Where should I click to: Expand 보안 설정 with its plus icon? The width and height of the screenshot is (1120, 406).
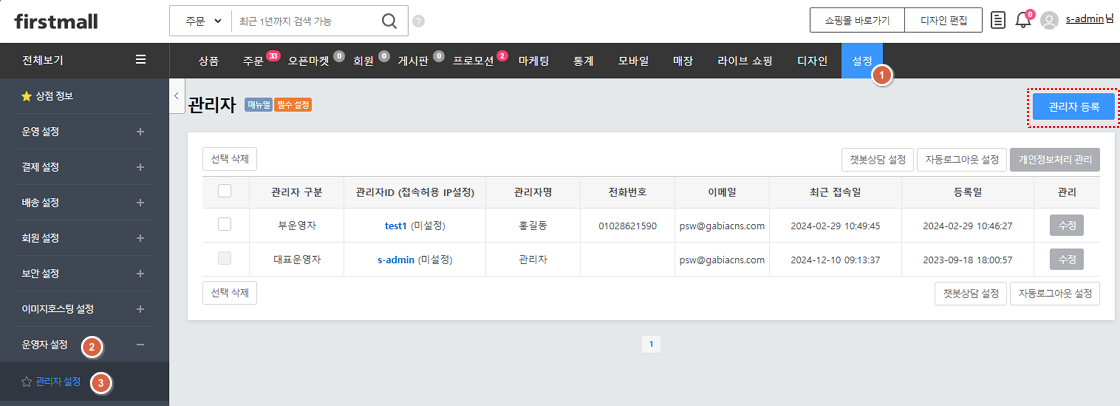140,274
